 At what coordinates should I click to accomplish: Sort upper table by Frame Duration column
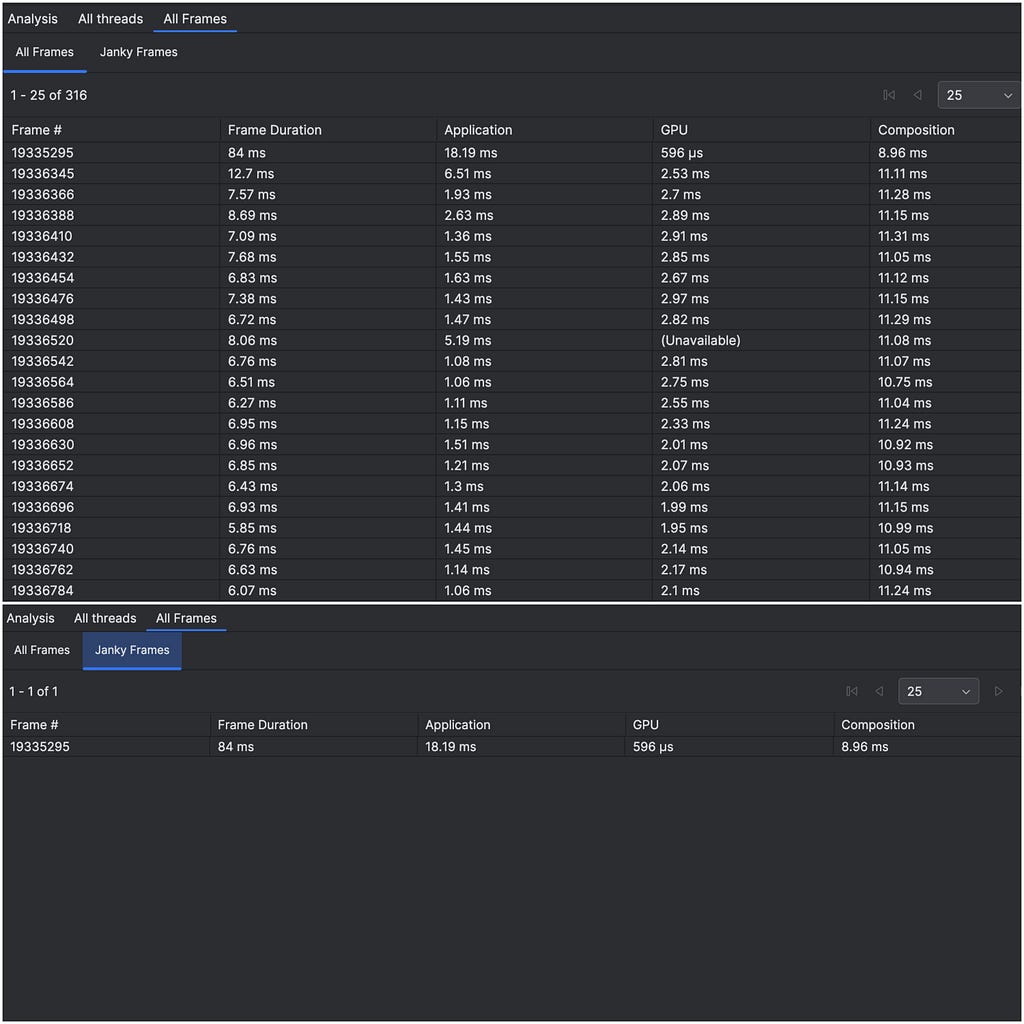coord(274,130)
